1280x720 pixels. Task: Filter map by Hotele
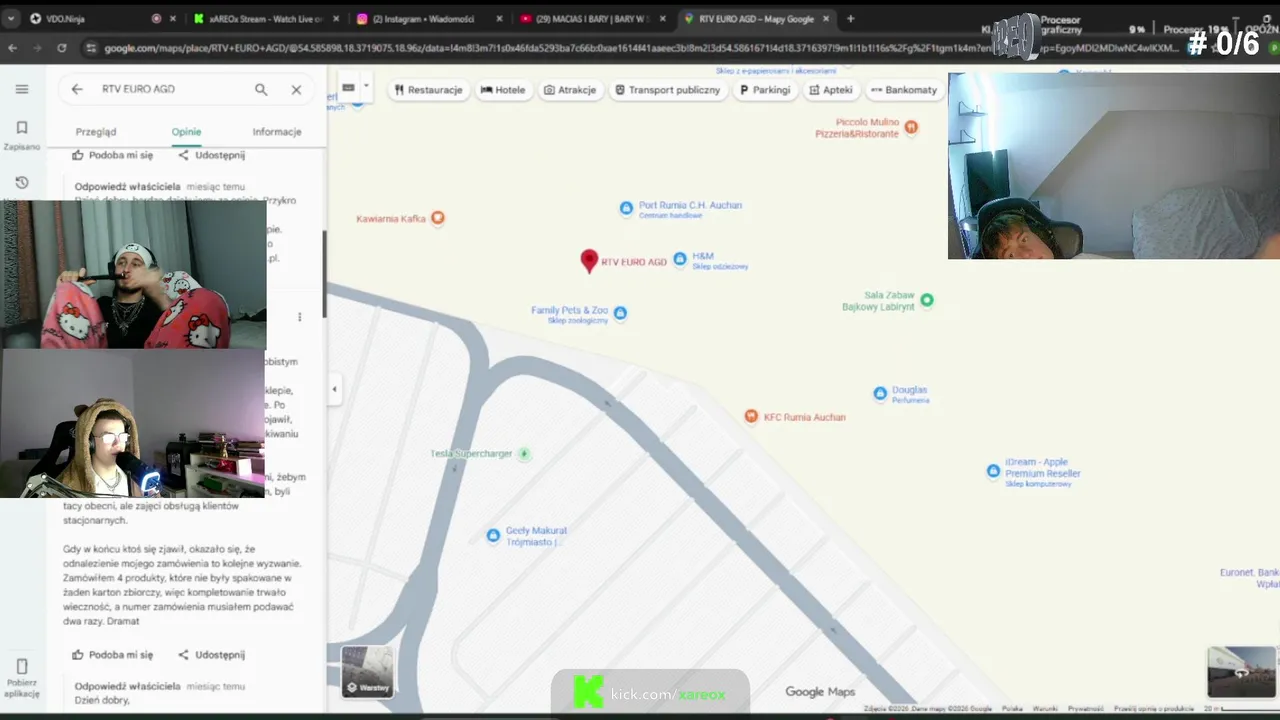[503, 90]
